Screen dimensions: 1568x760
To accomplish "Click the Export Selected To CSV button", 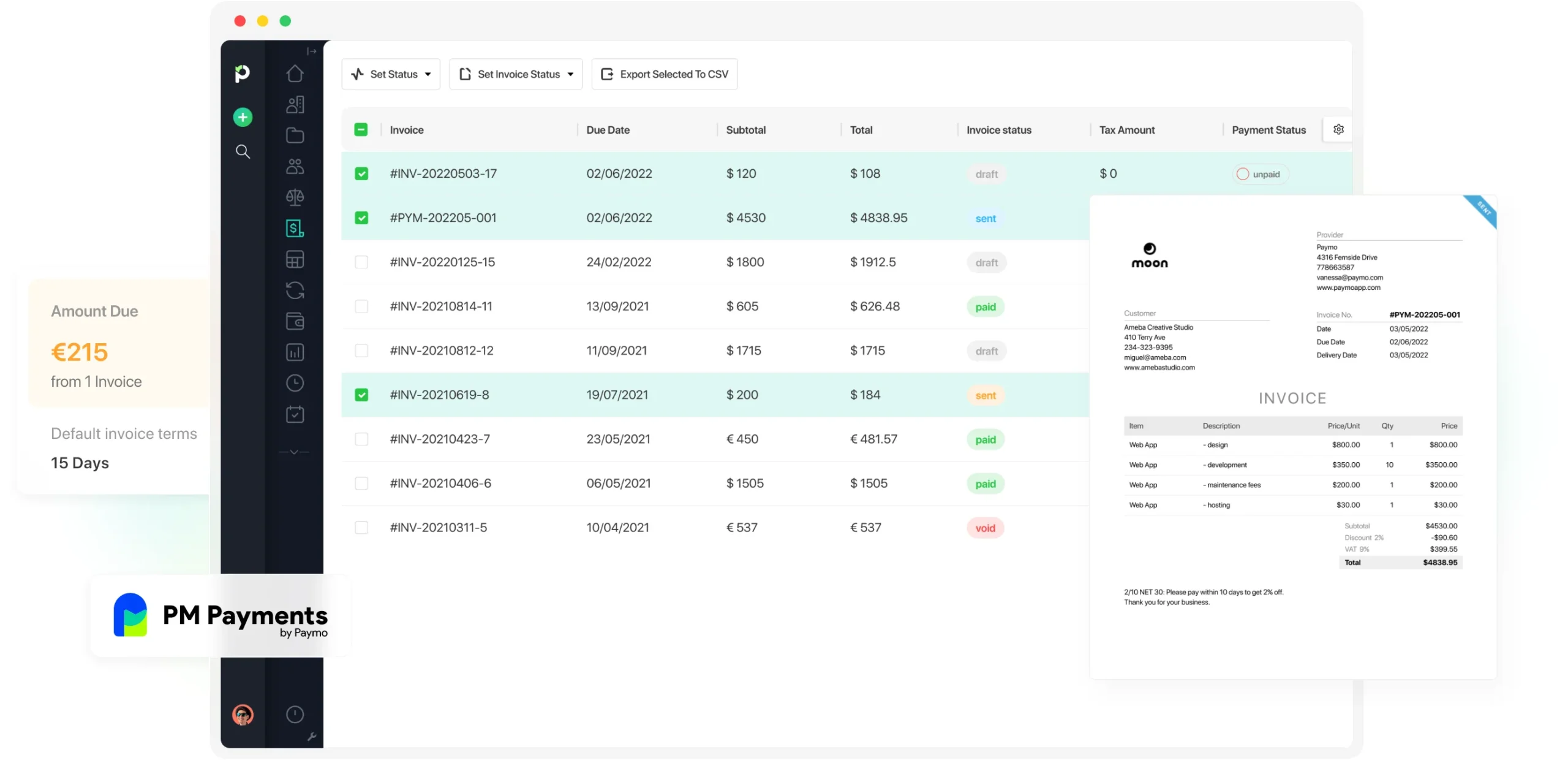I will coord(664,74).
